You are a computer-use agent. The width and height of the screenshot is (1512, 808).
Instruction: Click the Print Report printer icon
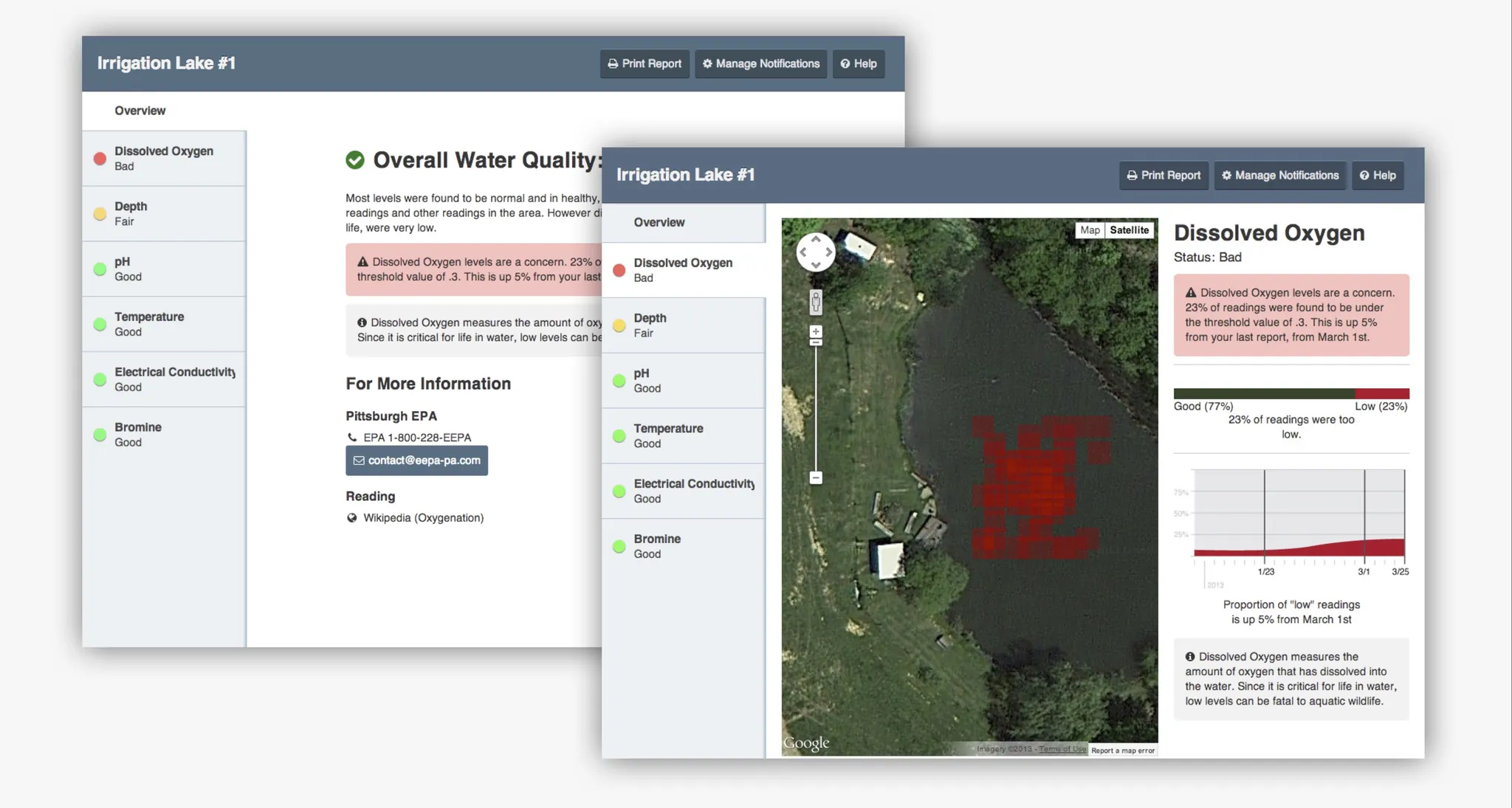(1133, 176)
